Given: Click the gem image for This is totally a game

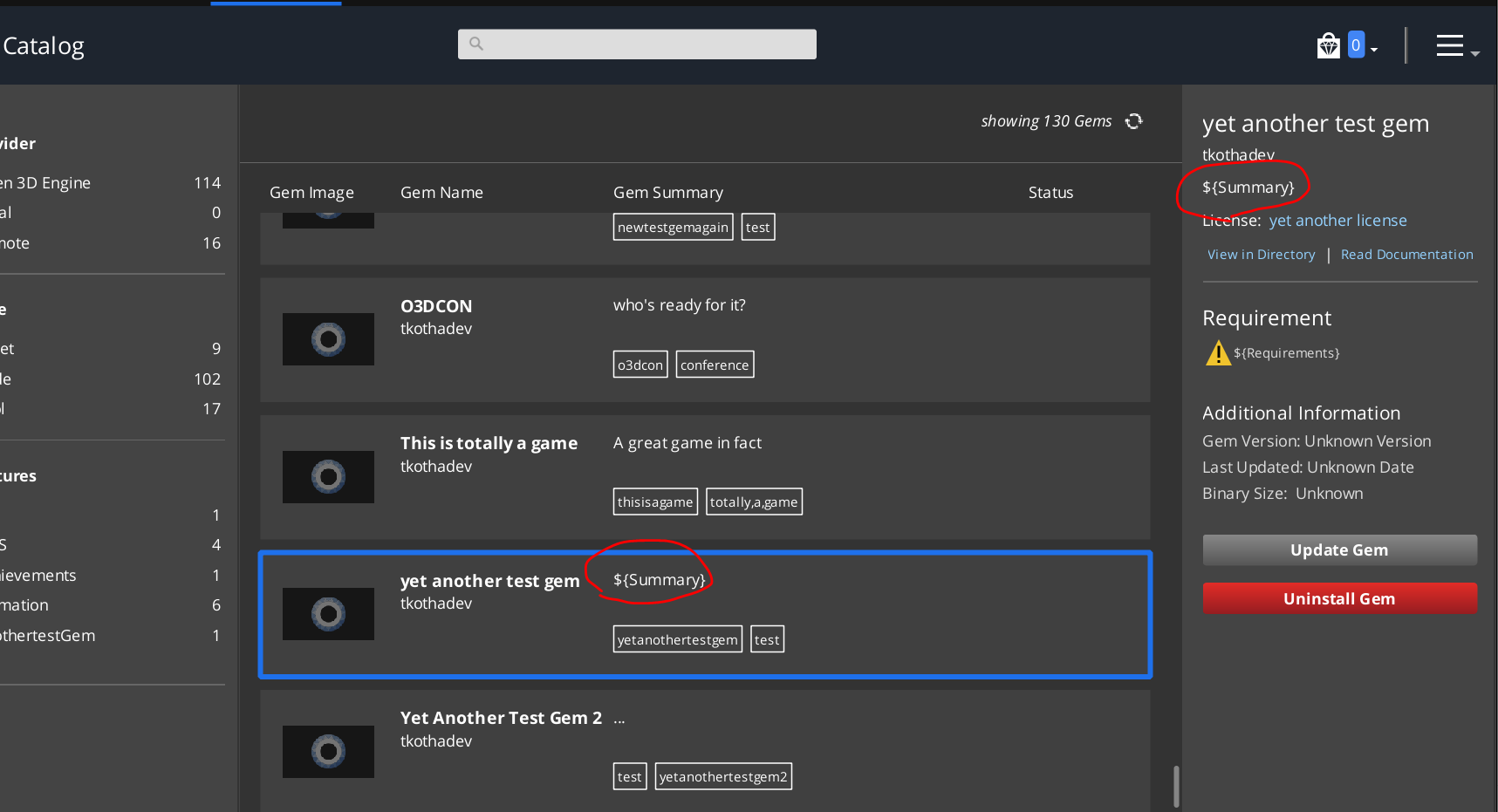Looking at the screenshot, I should coord(328,477).
